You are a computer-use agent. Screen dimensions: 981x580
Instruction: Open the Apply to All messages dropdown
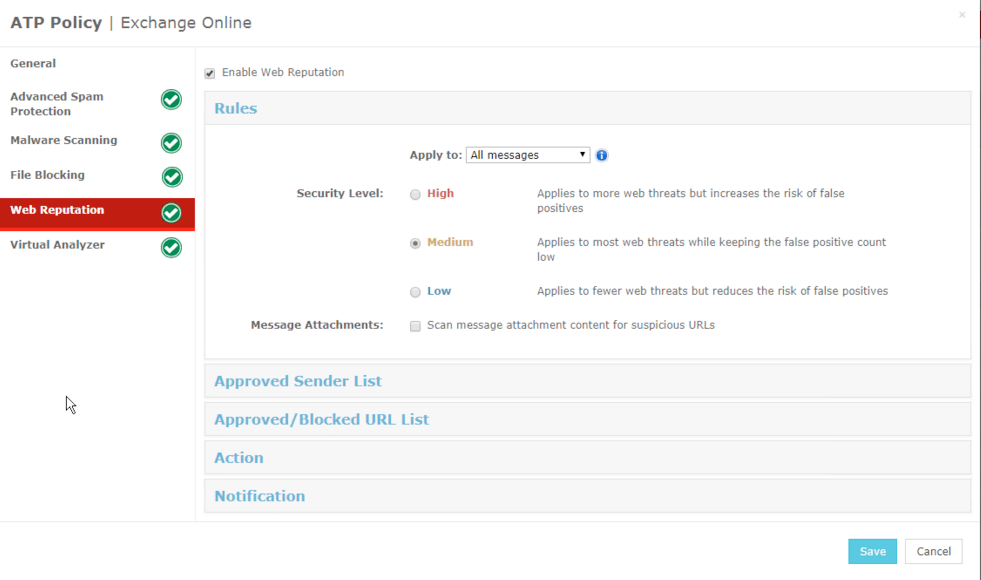[x=528, y=155]
